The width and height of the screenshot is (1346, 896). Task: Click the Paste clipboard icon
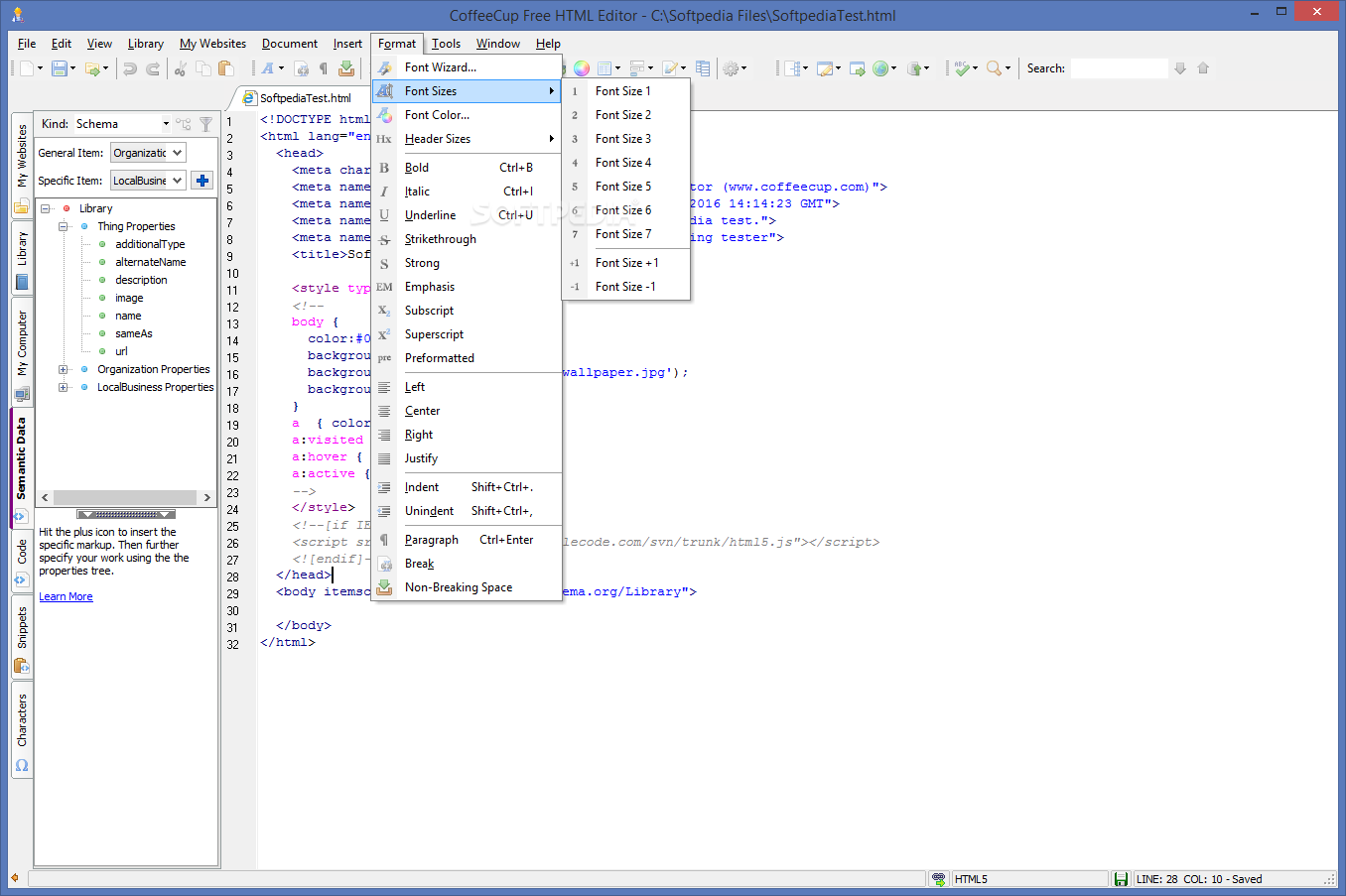click(226, 68)
